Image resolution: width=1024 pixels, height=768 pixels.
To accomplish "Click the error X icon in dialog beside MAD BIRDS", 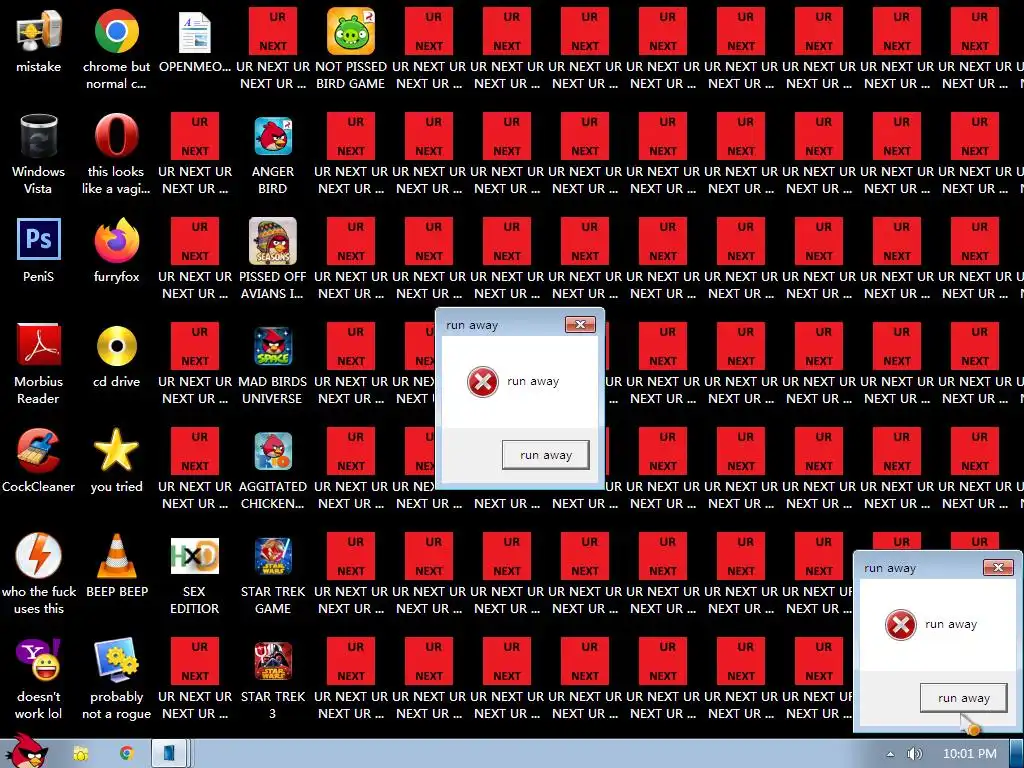I will [483, 382].
